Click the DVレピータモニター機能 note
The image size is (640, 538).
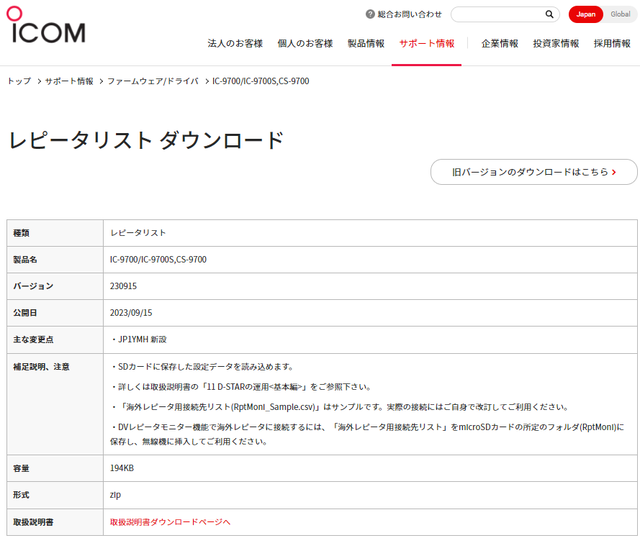tap(367, 434)
